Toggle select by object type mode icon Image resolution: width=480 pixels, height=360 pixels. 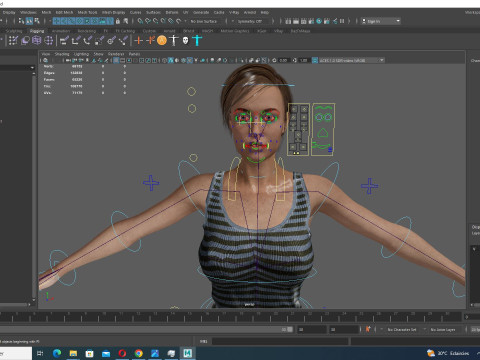click(x=29, y=21)
